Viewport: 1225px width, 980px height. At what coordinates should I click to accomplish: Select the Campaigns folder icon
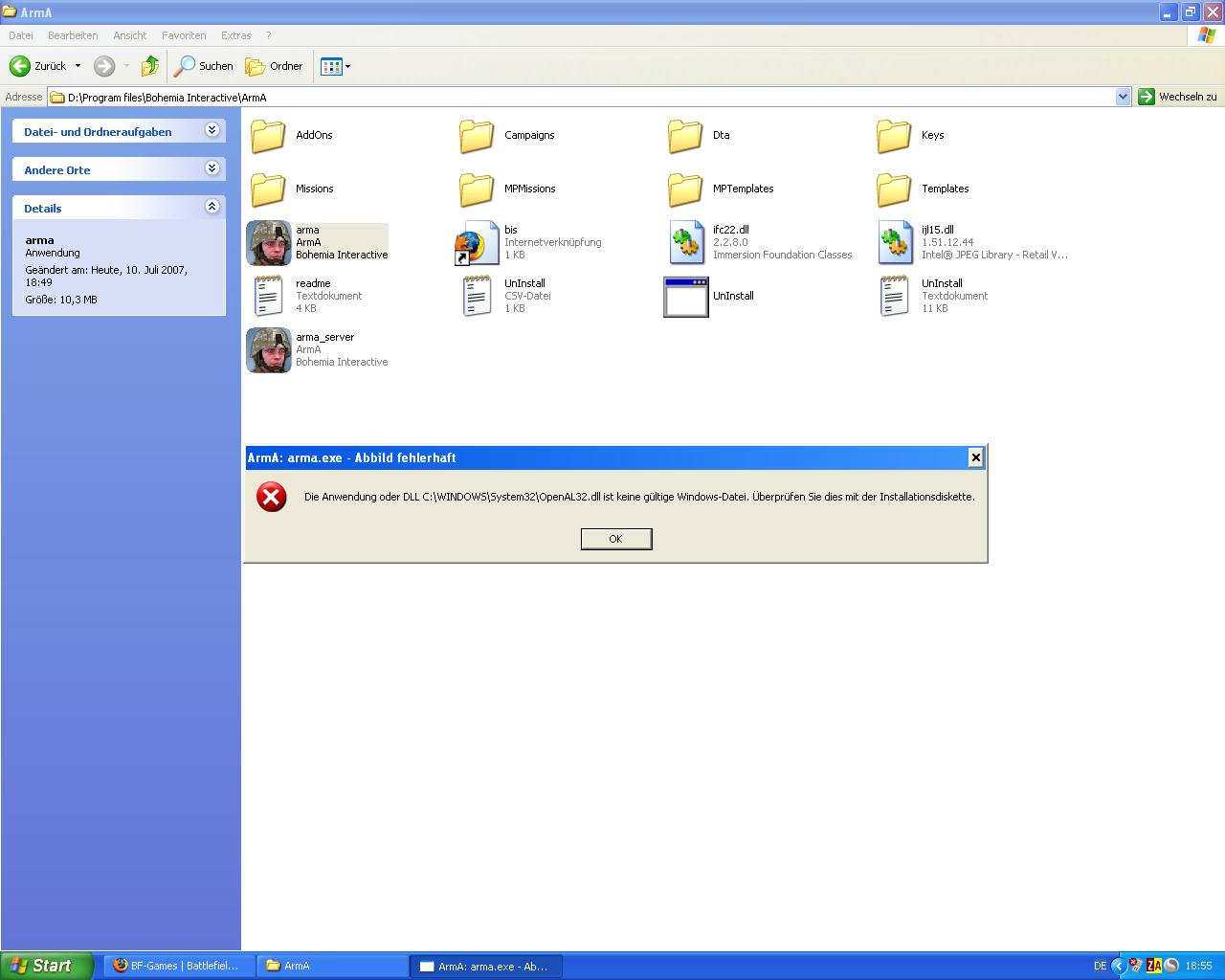477,136
